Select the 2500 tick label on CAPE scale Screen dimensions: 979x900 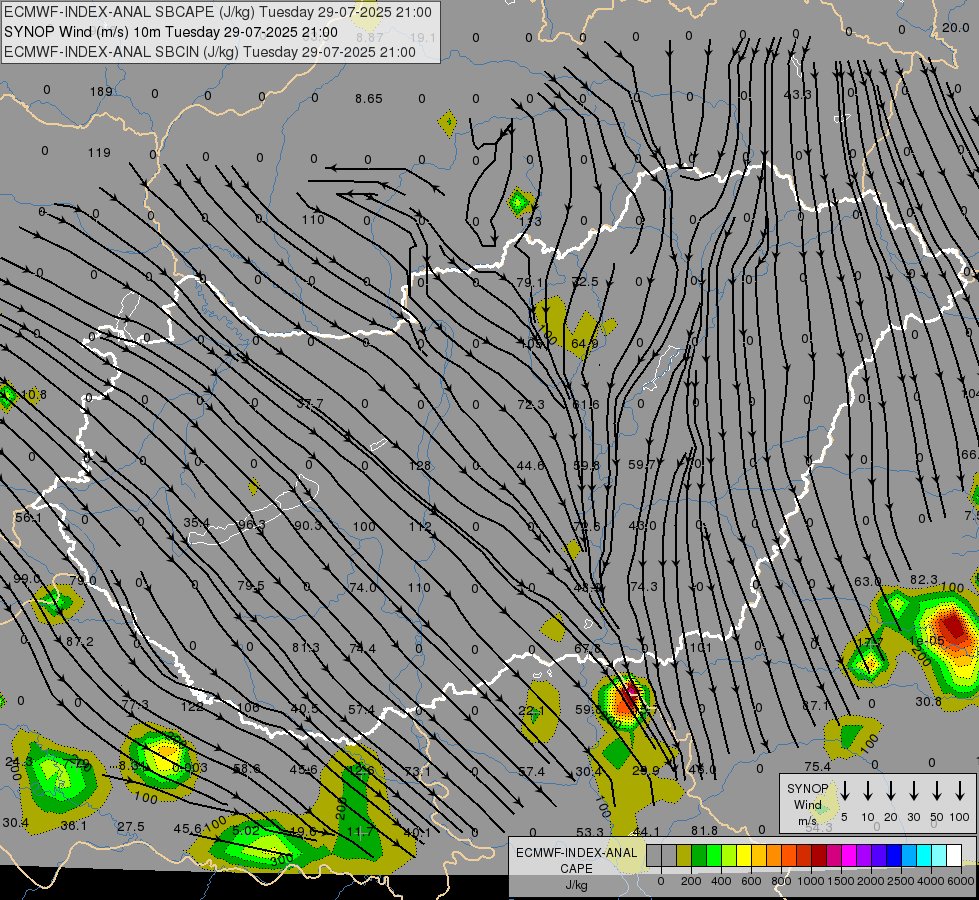[901, 881]
